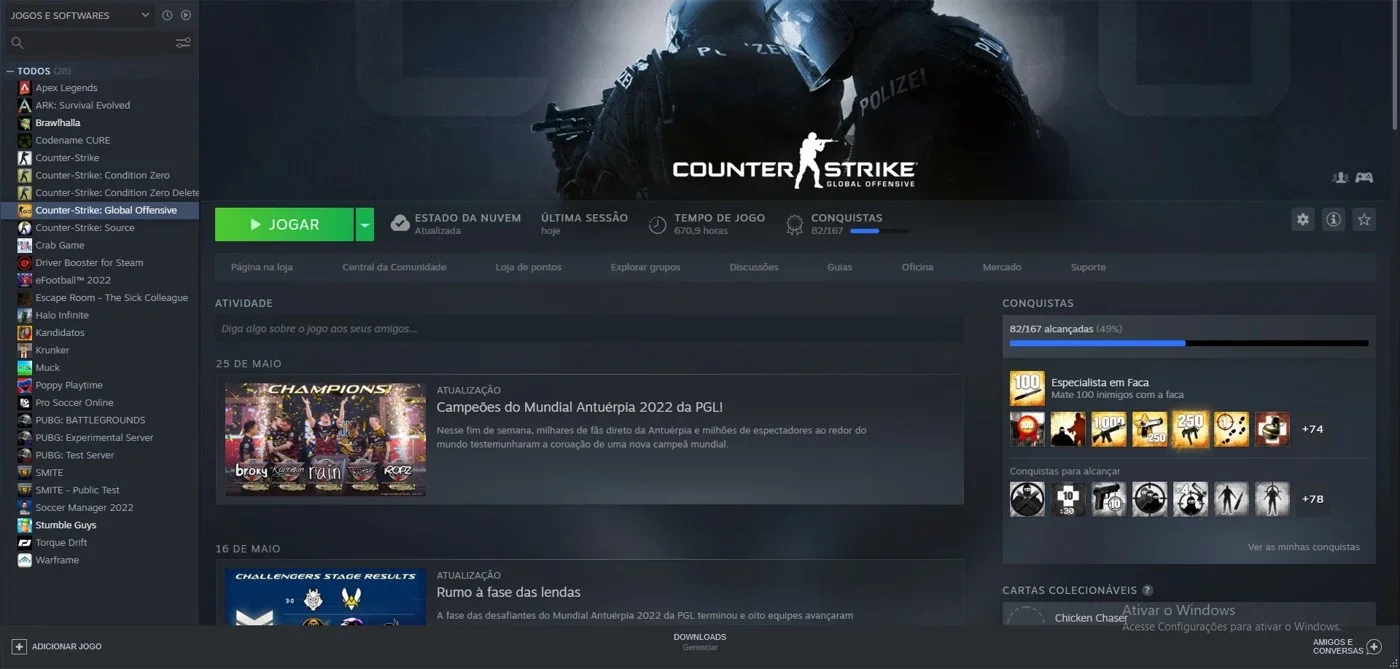Click the 10 :30 cross locked achievement icon
This screenshot has width=1400, height=669.
tap(1068, 499)
